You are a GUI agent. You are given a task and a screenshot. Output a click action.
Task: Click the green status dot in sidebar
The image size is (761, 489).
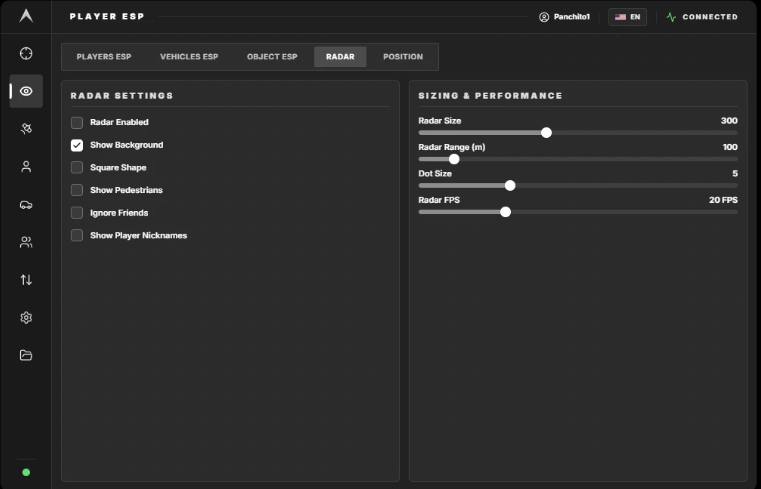tap(26, 472)
